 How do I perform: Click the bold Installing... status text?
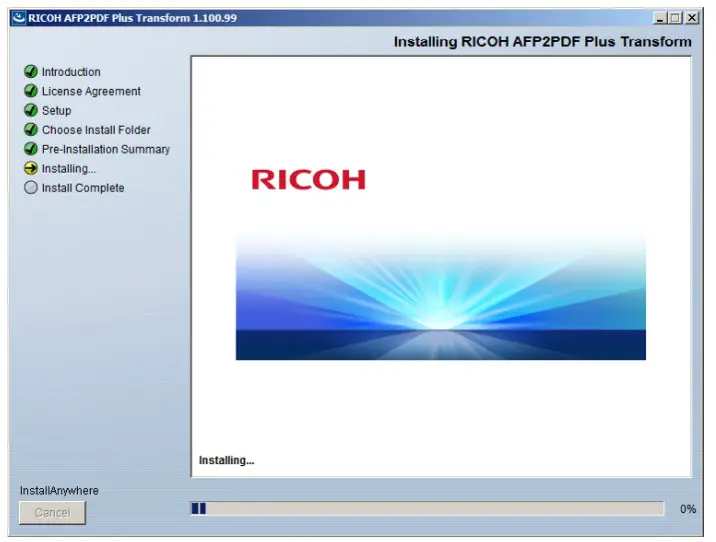click(x=226, y=460)
